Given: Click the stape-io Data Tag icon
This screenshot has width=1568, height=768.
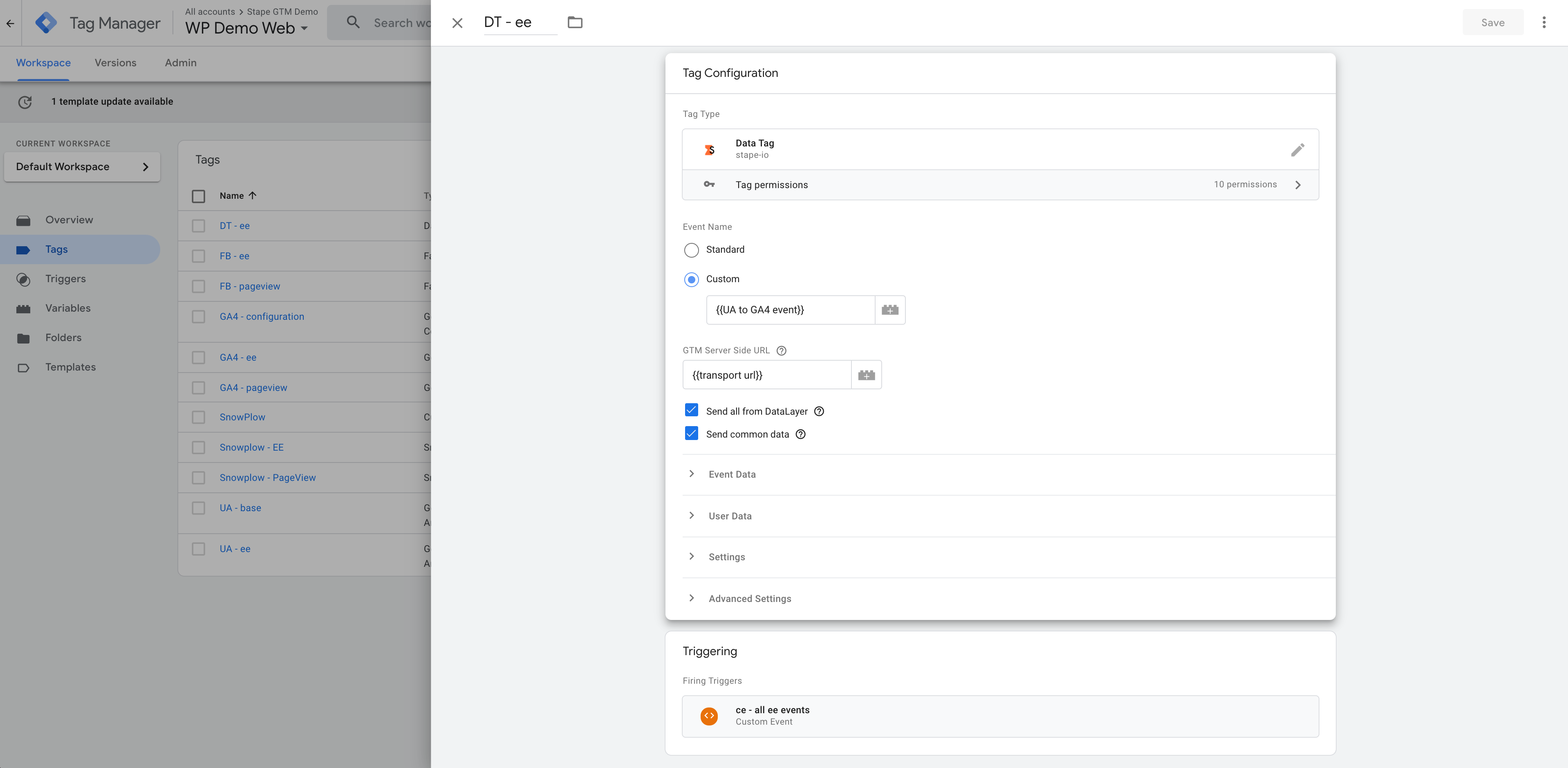Looking at the screenshot, I should tap(709, 148).
